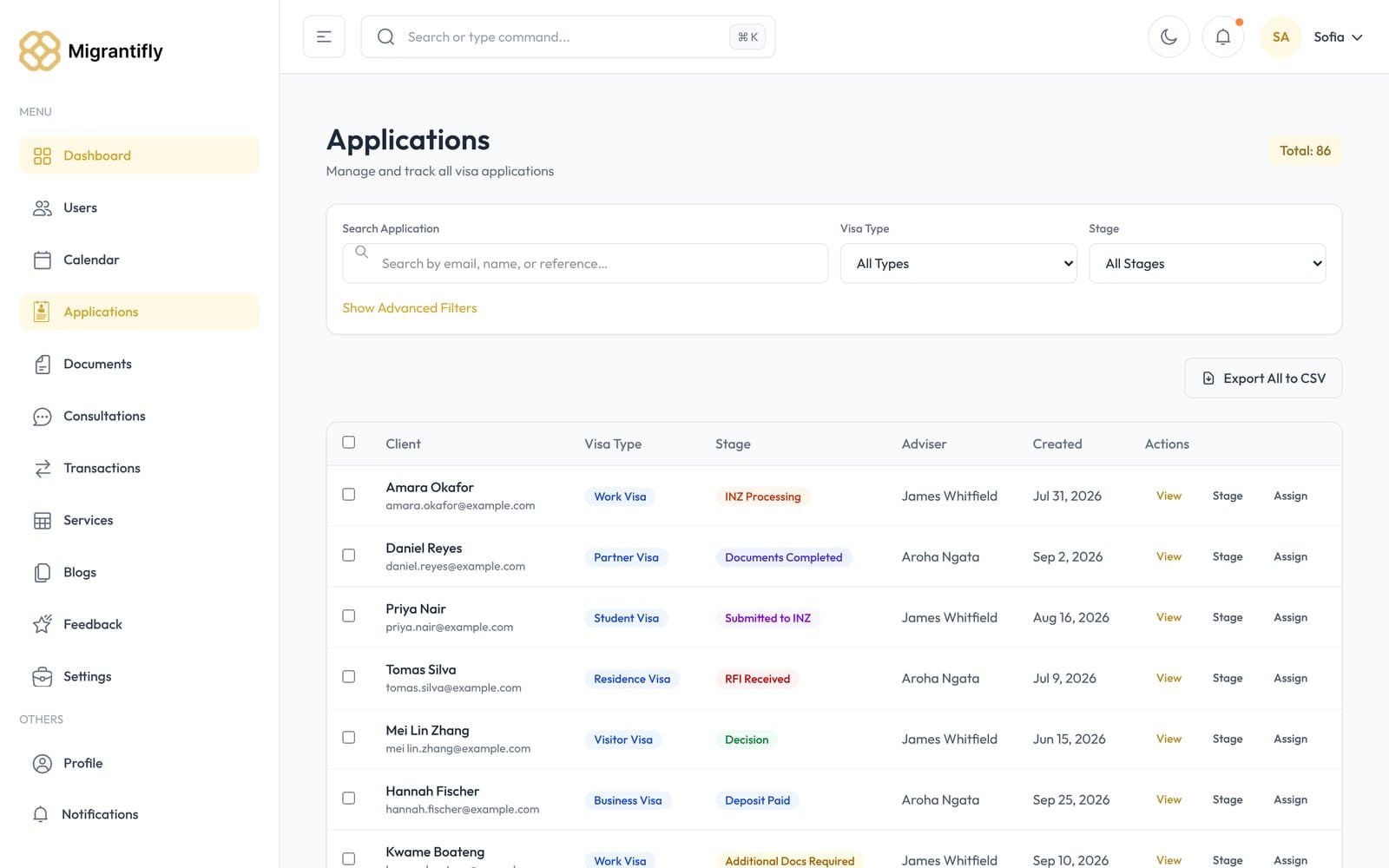Click the Documents file icon
Screen dimensions: 1389x868
pyautogui.click(x=42, y=364)
